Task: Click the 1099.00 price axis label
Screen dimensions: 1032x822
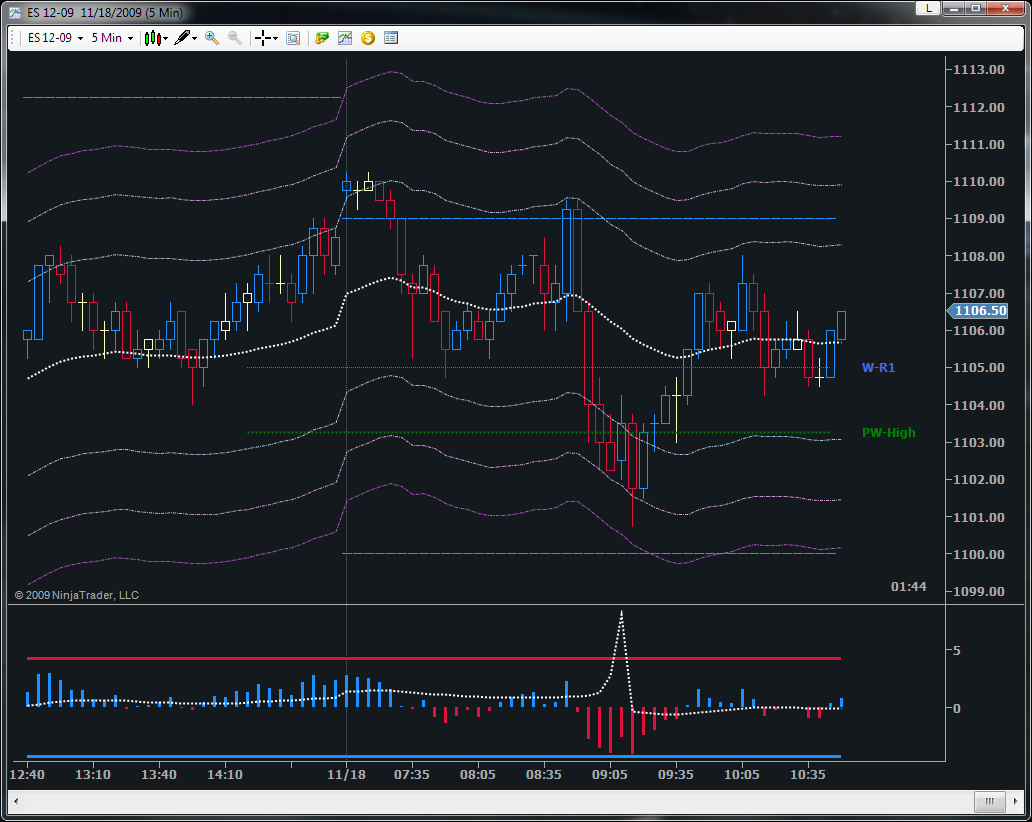Action: tap(979, 592)
